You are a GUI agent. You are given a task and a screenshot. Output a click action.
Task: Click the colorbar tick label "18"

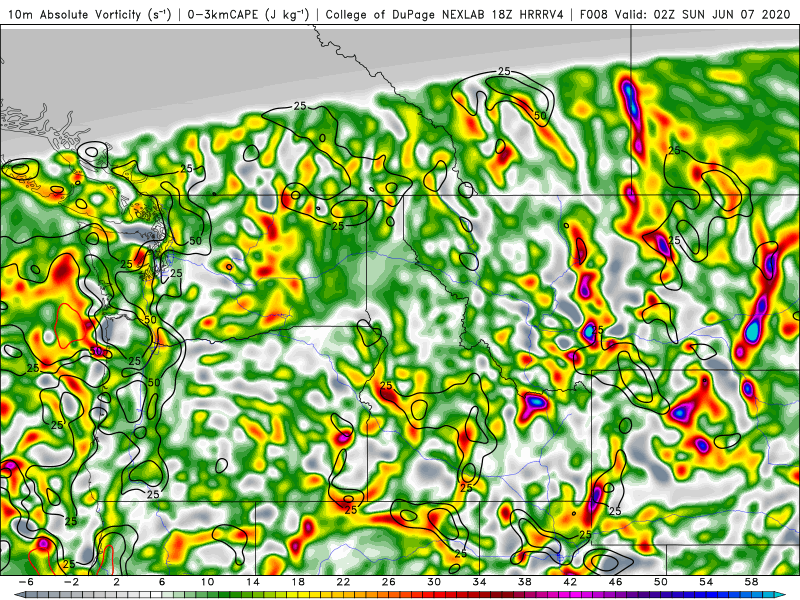coord(298,582)
